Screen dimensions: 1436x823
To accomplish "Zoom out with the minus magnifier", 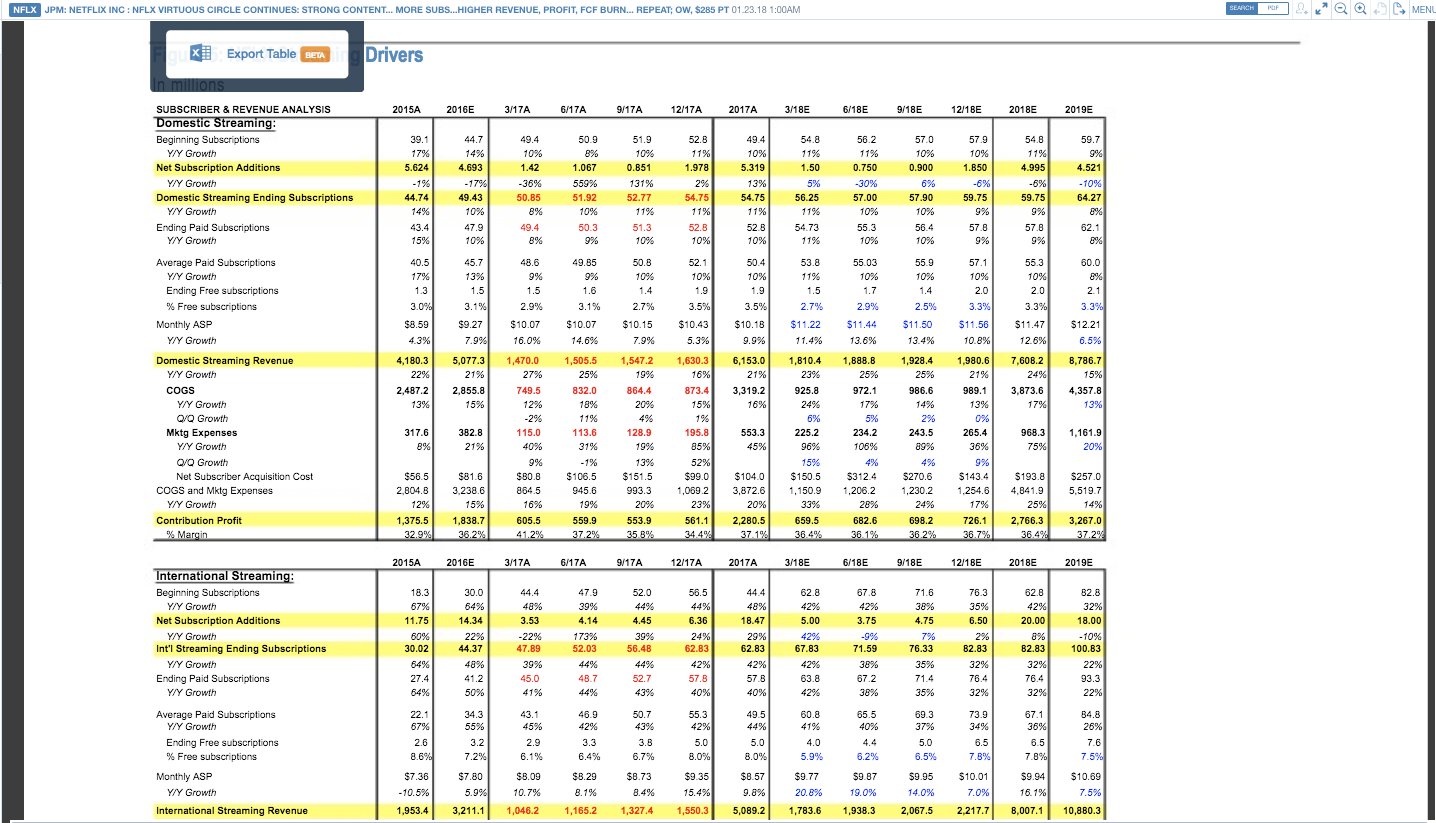I will pos(1341,9).
